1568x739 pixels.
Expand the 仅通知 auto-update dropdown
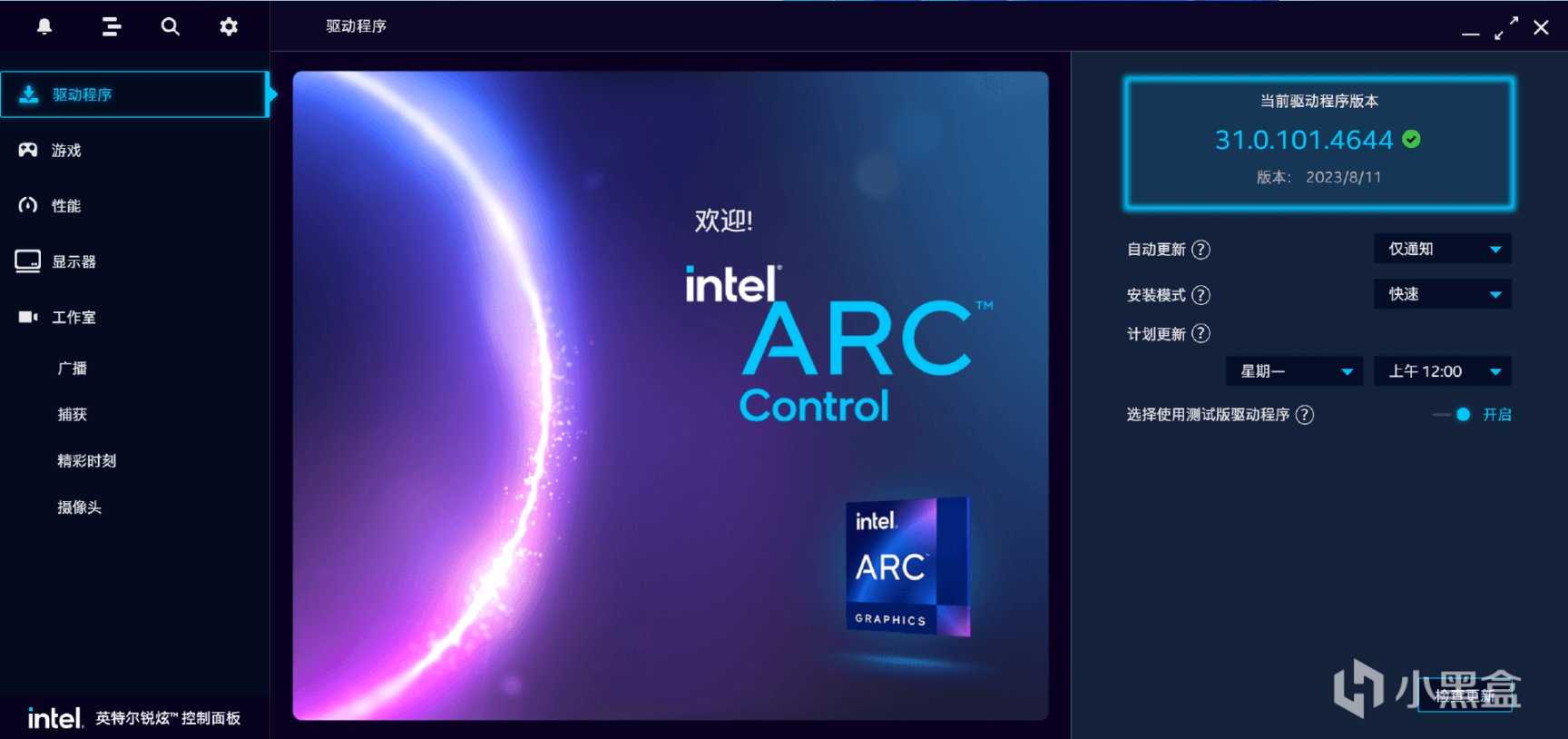coord(1443,249)
